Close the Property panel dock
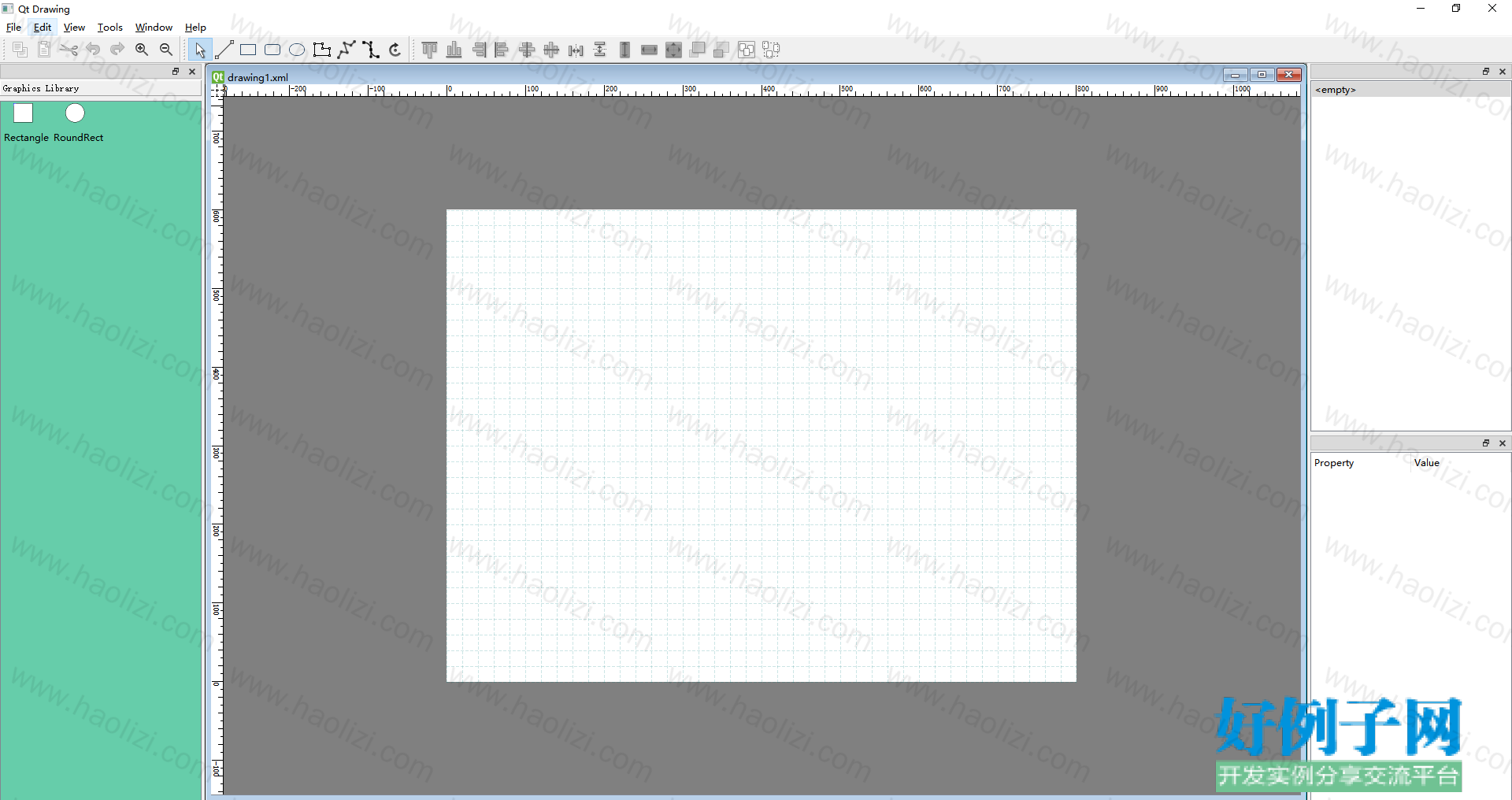This screenshot has height=800, width=1512. pos(1503,443)
